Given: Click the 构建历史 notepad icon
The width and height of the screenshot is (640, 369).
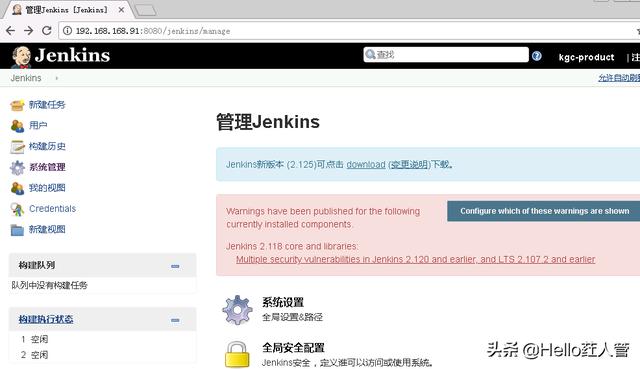Looking at the screenshot, I should pyautogui.click(x=17, y=147).
